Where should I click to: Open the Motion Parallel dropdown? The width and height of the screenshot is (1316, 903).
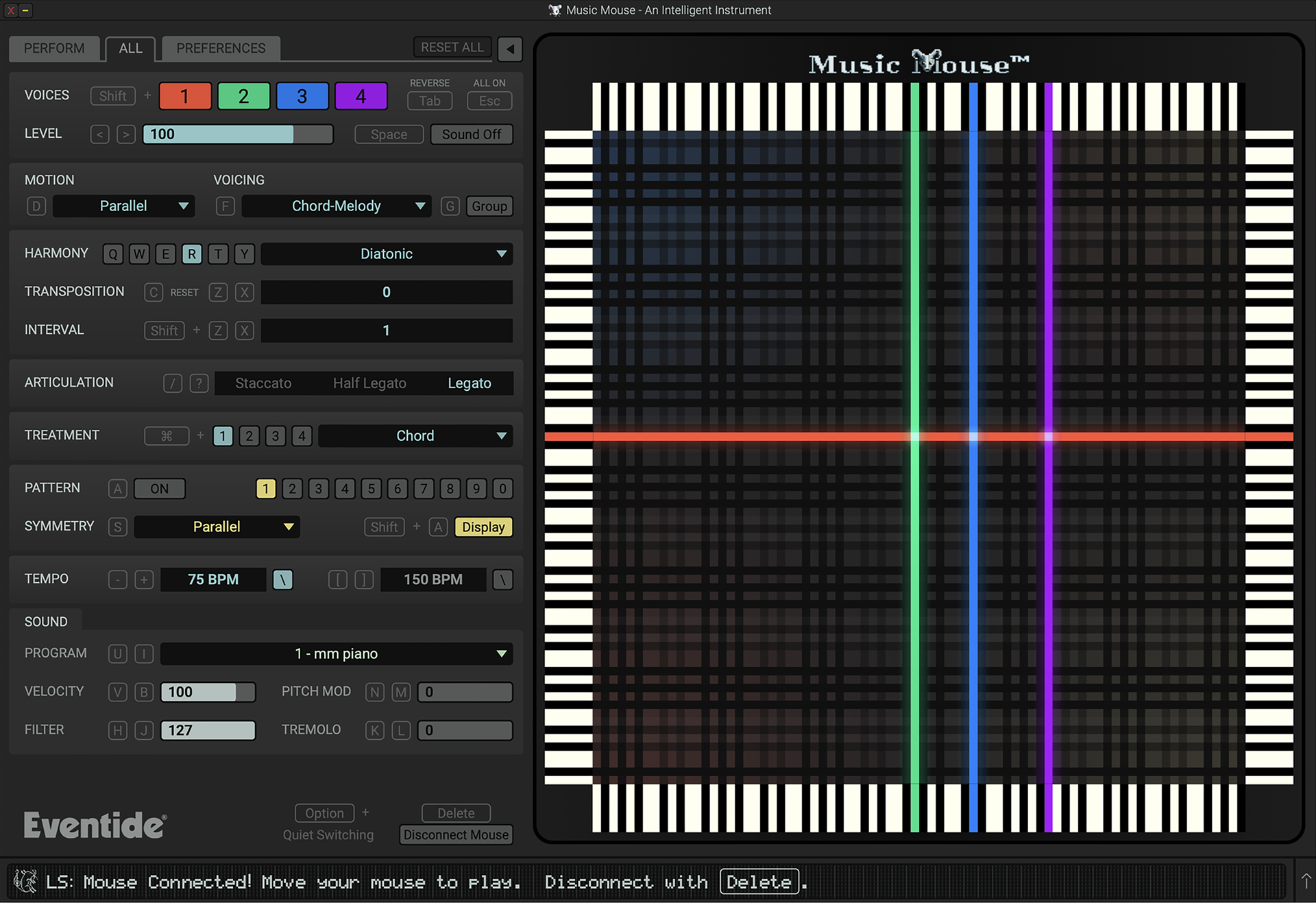pos(123,206)
